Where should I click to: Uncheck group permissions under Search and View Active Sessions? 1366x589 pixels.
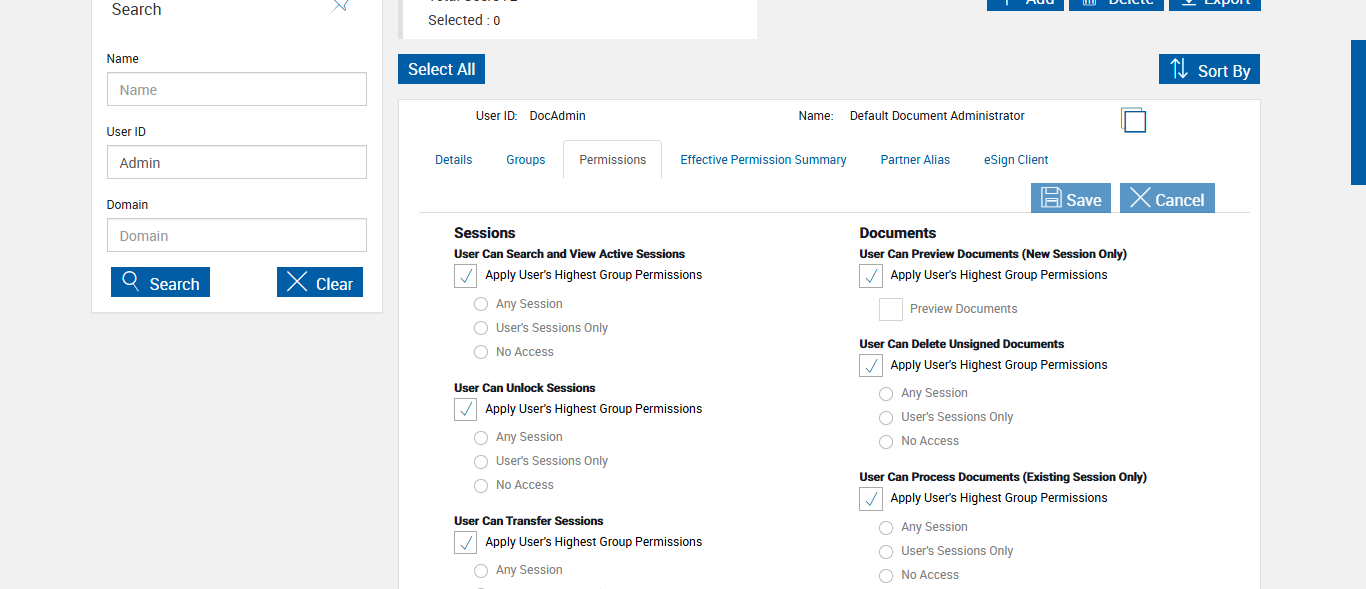pos(465,276)
